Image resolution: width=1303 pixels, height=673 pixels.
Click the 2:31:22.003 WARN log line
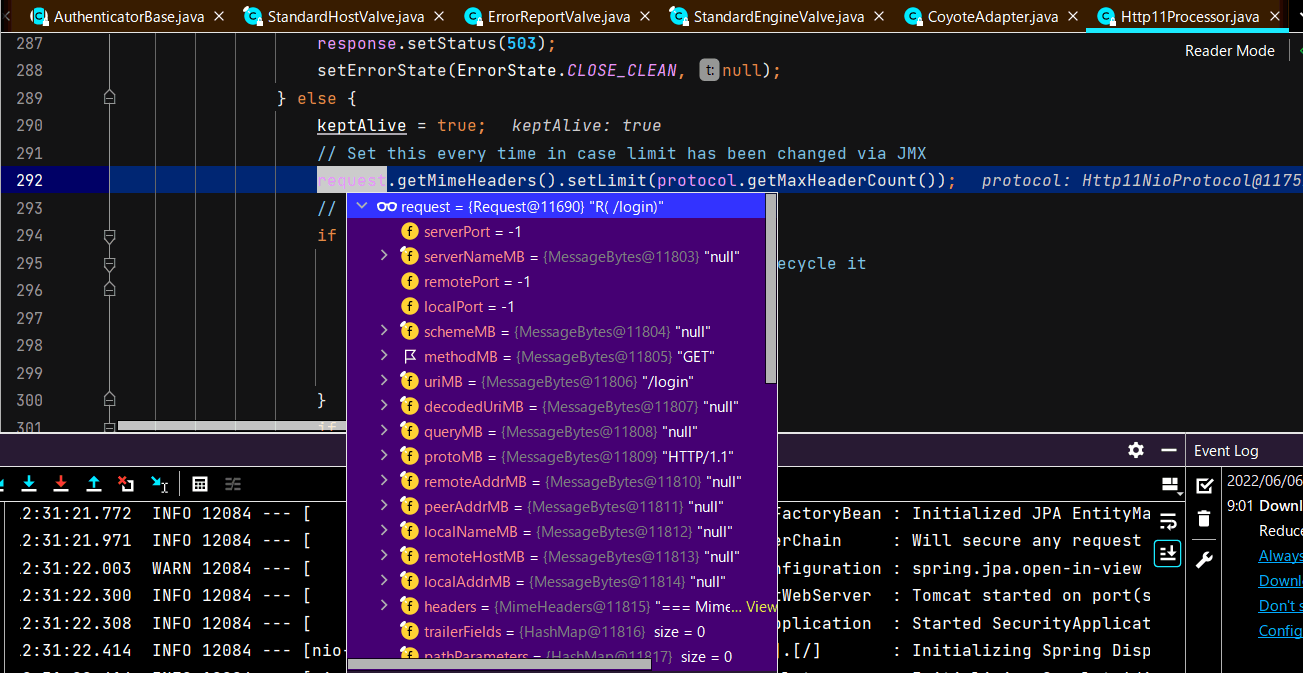point(166,567)
